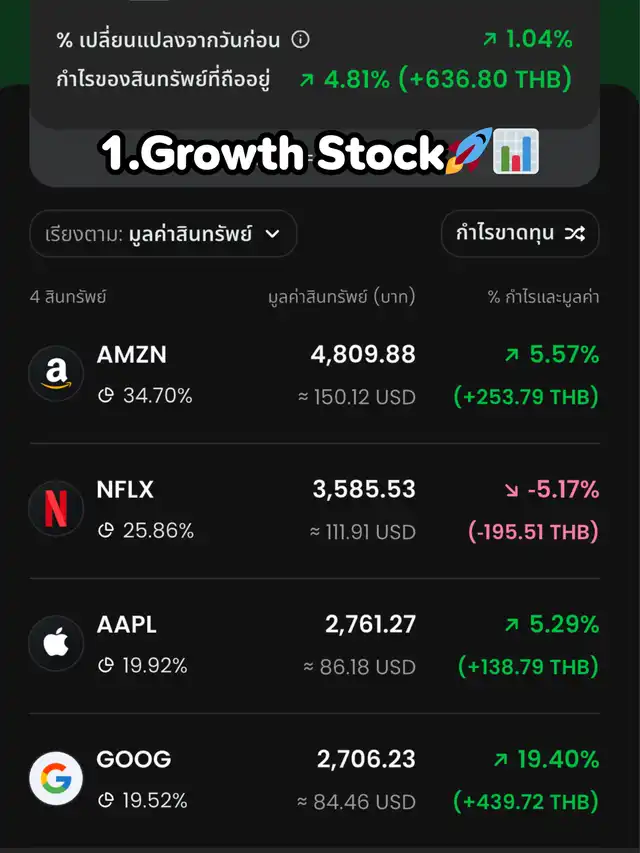Screen dimensions: 640x853
Task: Click the มูลค่าสินทรัพย์ (บาท) column header
Action: point(342,297)
